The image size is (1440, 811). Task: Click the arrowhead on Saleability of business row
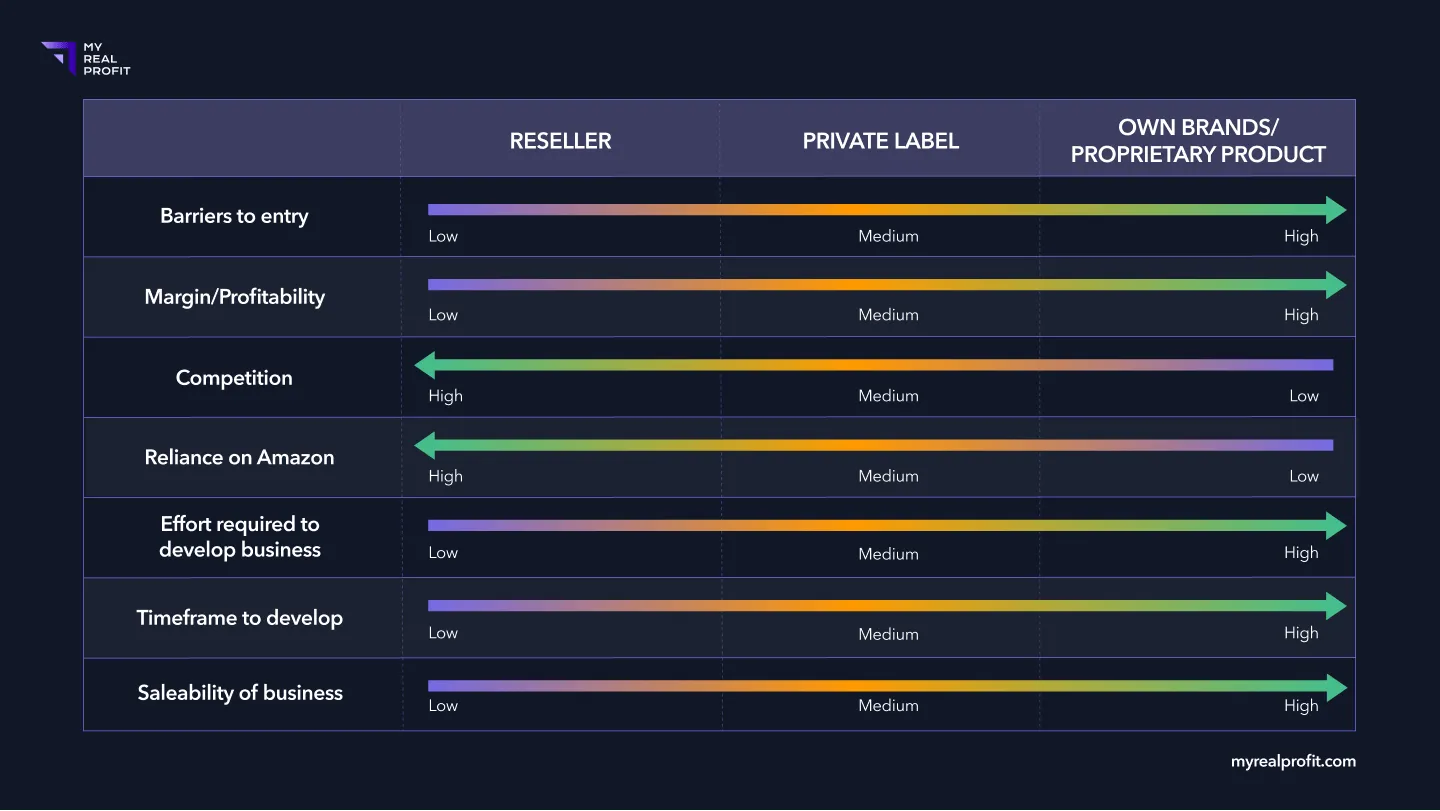point(1336,687)
